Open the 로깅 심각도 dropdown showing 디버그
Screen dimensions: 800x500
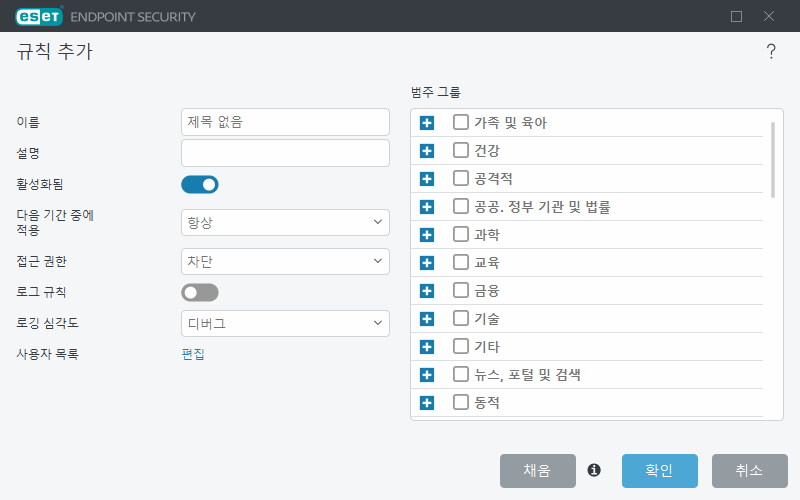pyautogui.click(x=285, y=323)
